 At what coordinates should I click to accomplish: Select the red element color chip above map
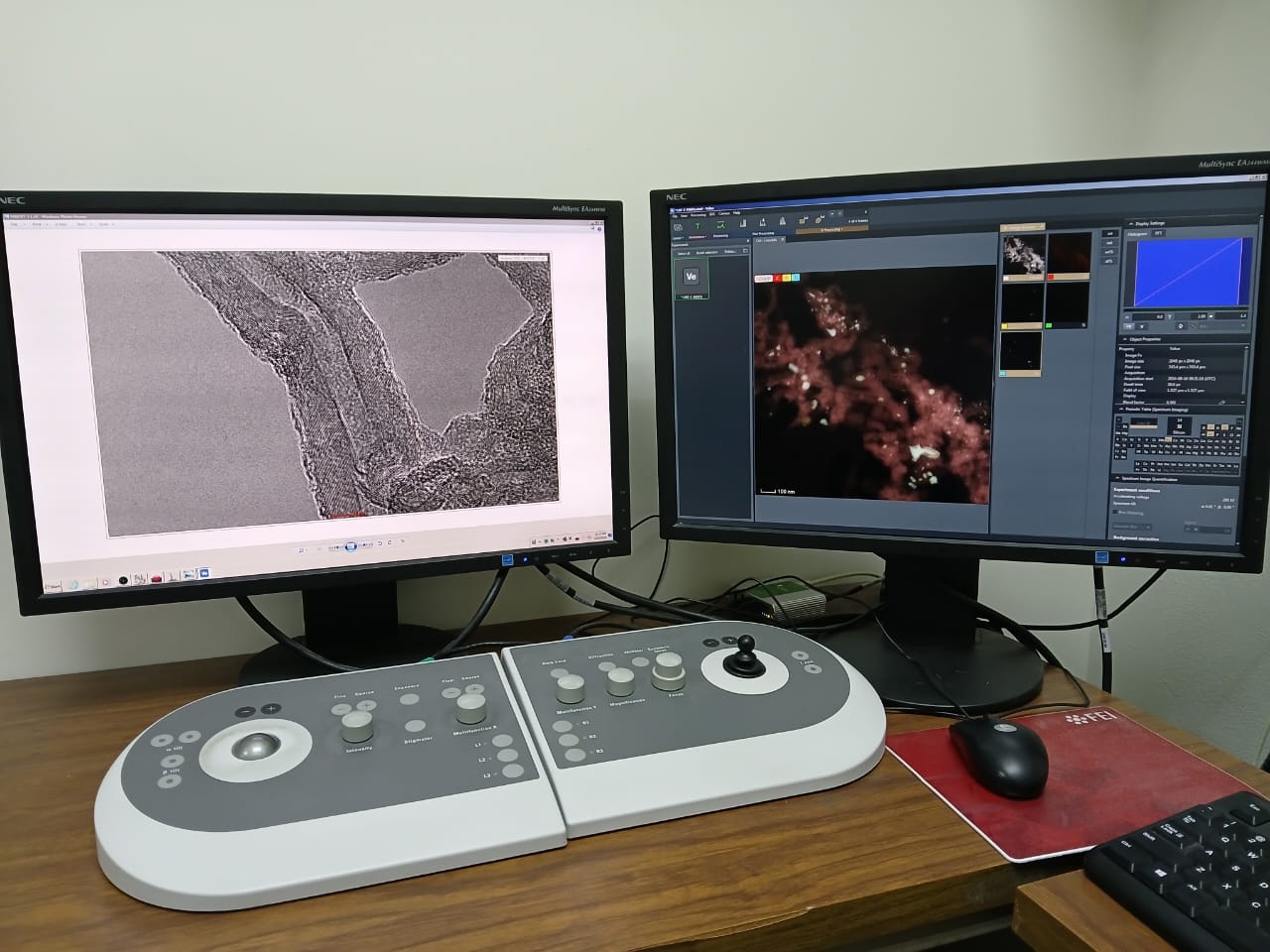pos(780,278)
